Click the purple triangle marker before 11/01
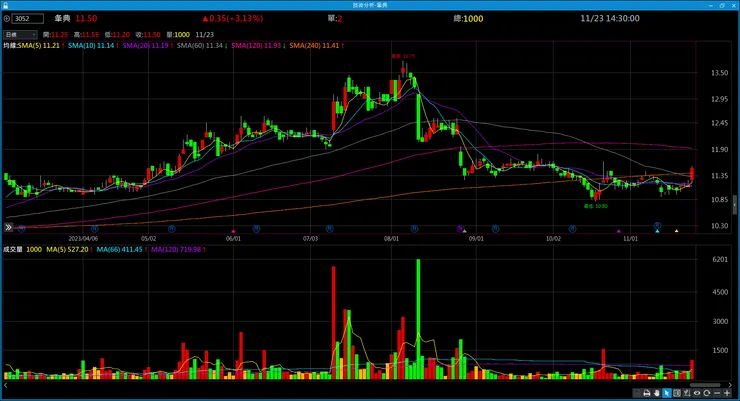Screen dimensions: 740x401 [x=619, y=231]
